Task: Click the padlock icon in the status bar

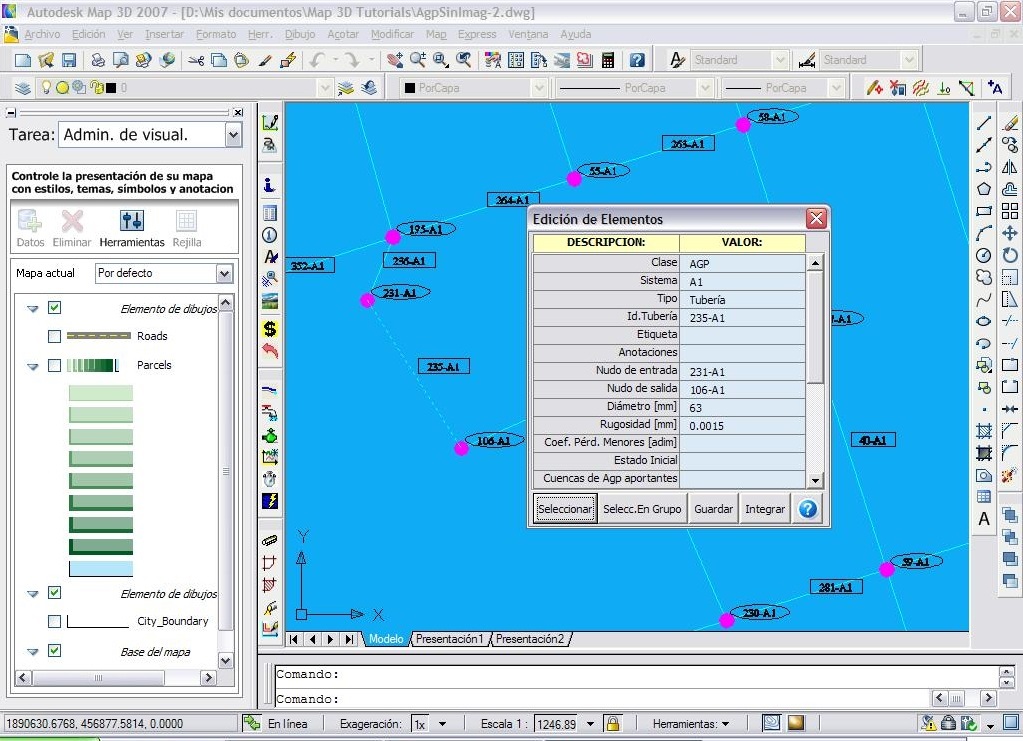Action: [x=612, y=723]
